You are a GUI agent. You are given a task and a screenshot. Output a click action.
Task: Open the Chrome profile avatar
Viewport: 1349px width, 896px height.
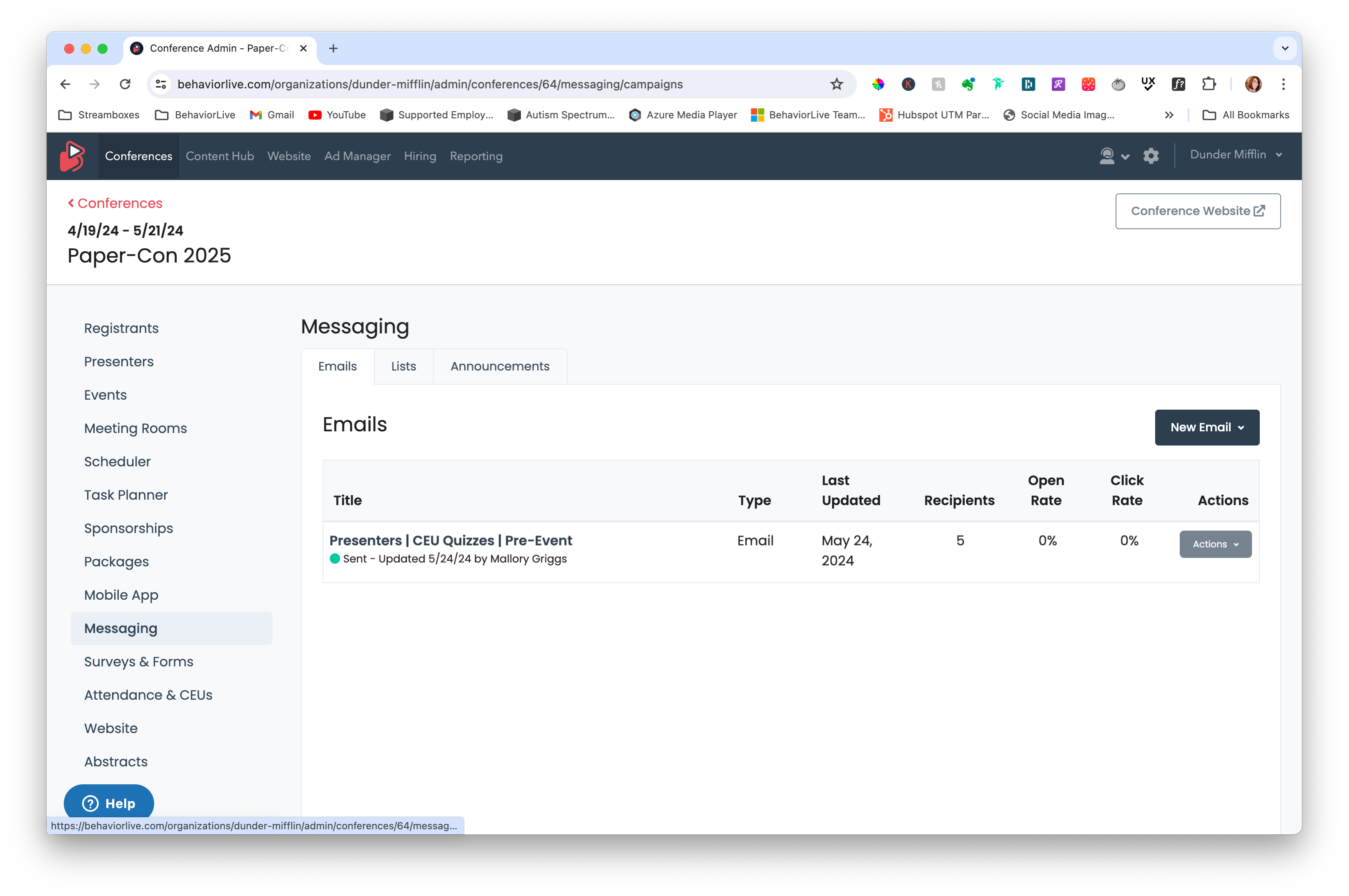(x=1253, y=84)
